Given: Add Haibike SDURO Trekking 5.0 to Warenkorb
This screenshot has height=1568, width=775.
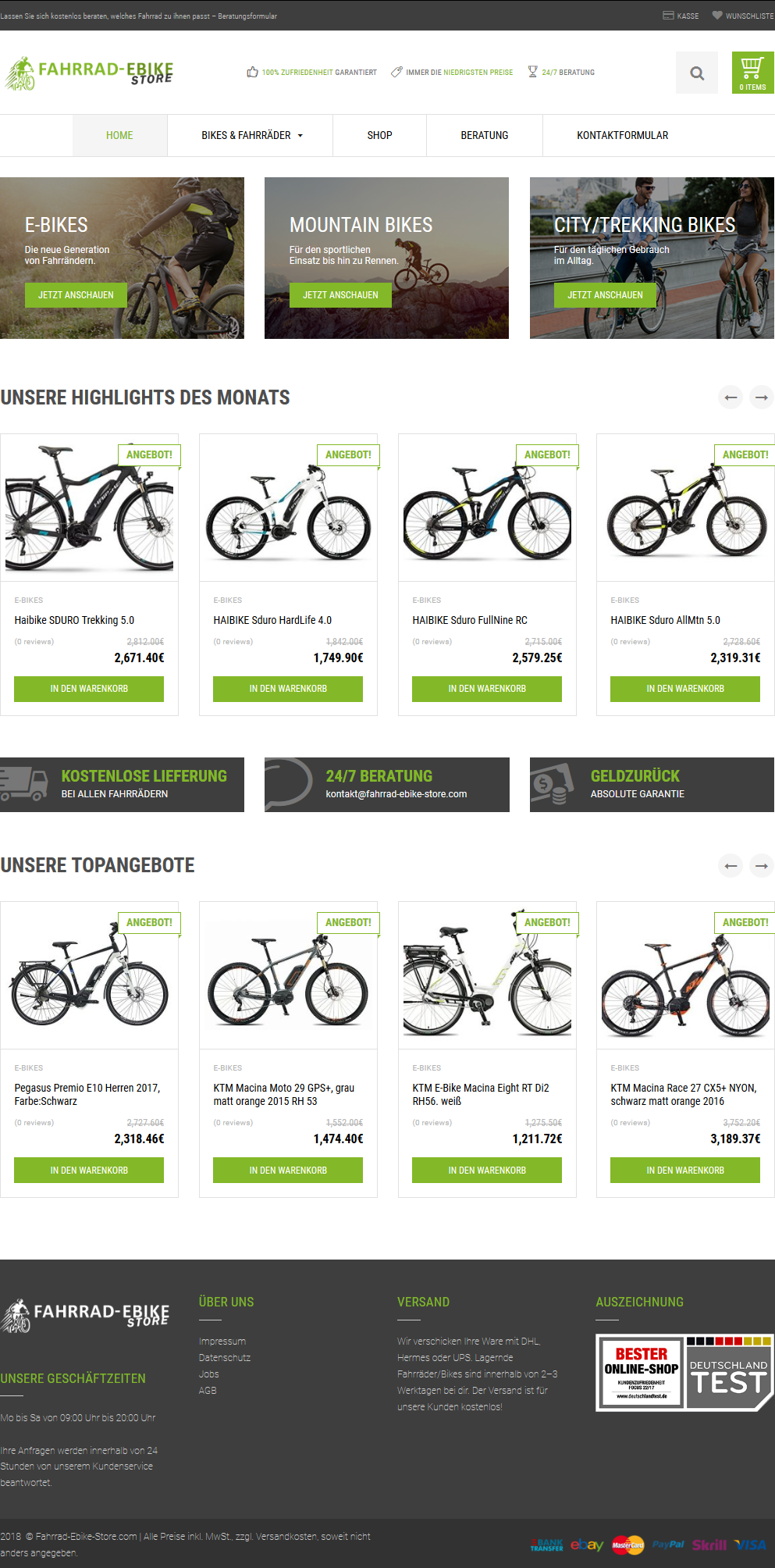Looking at the screenshot, I should coord(89,689).
